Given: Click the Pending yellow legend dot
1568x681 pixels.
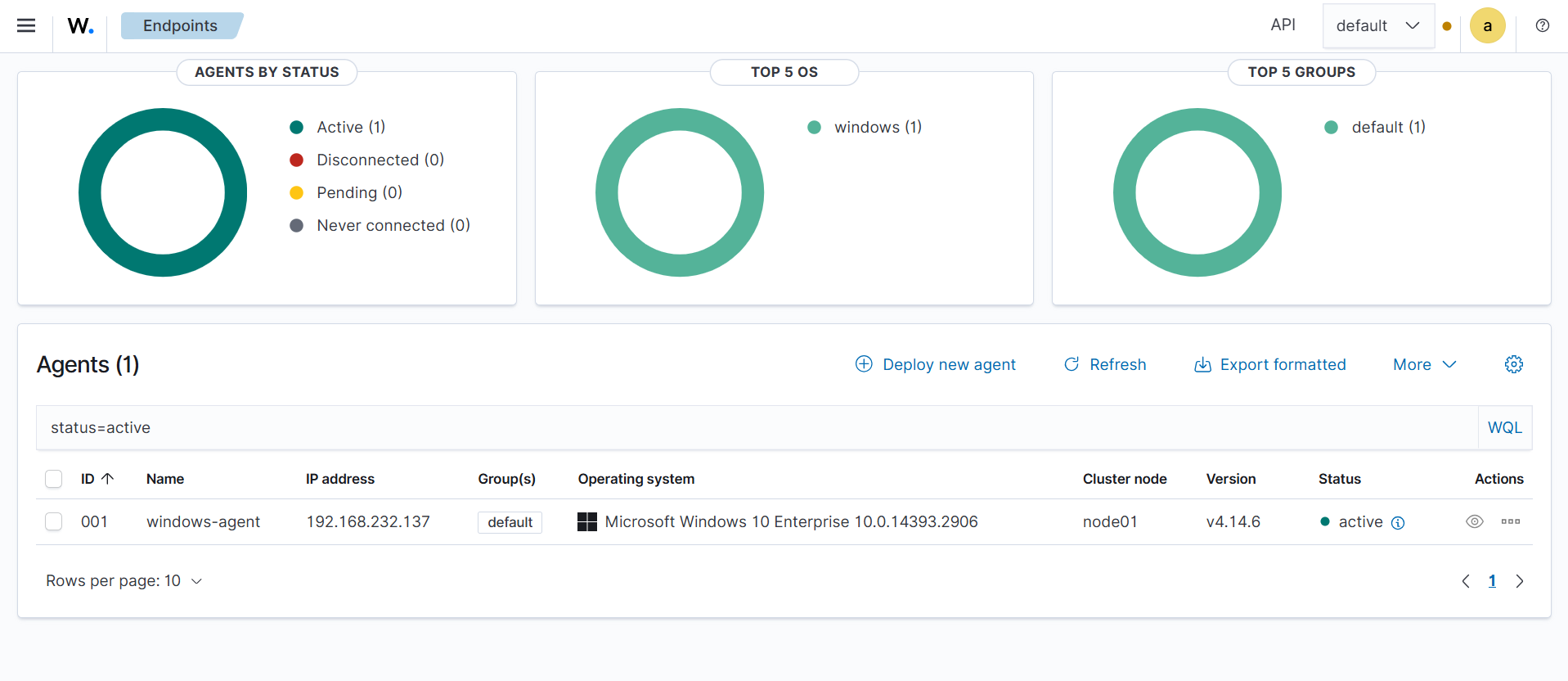Looking at the screenshot, I should pos(297,192).
